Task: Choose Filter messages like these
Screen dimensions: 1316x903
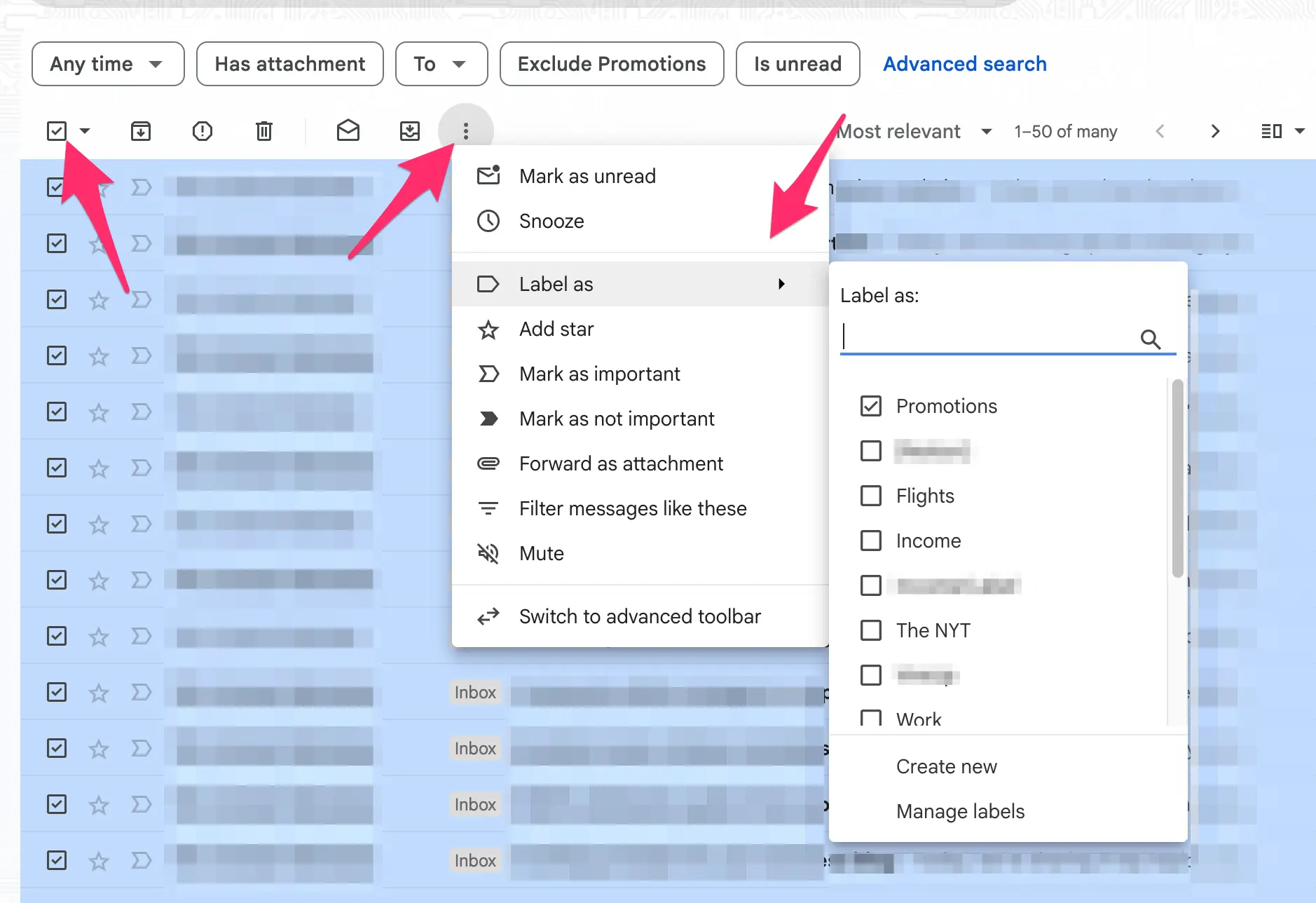Action: point(632,508)
